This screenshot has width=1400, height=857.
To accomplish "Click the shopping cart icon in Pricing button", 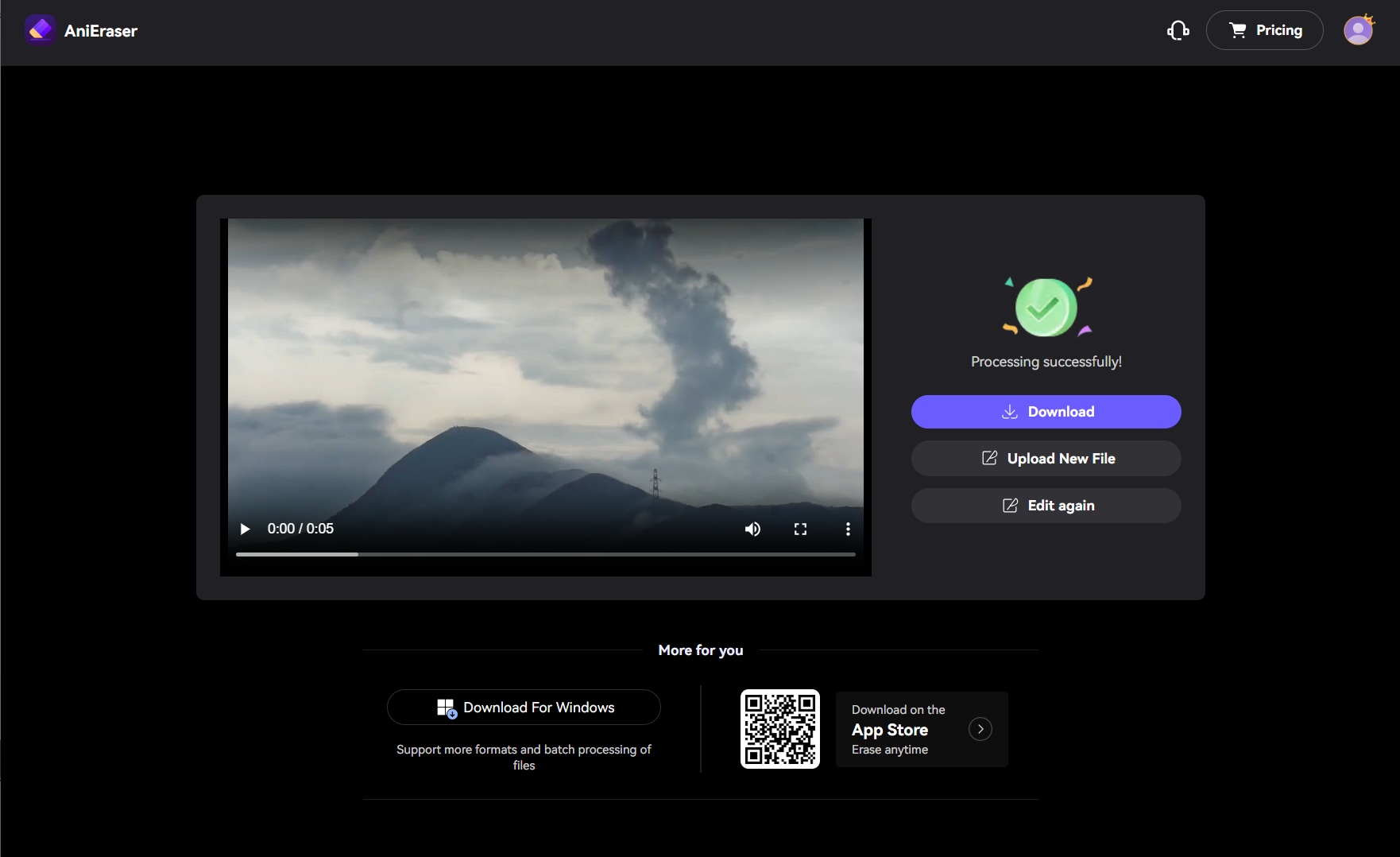I will point(1239,29).
